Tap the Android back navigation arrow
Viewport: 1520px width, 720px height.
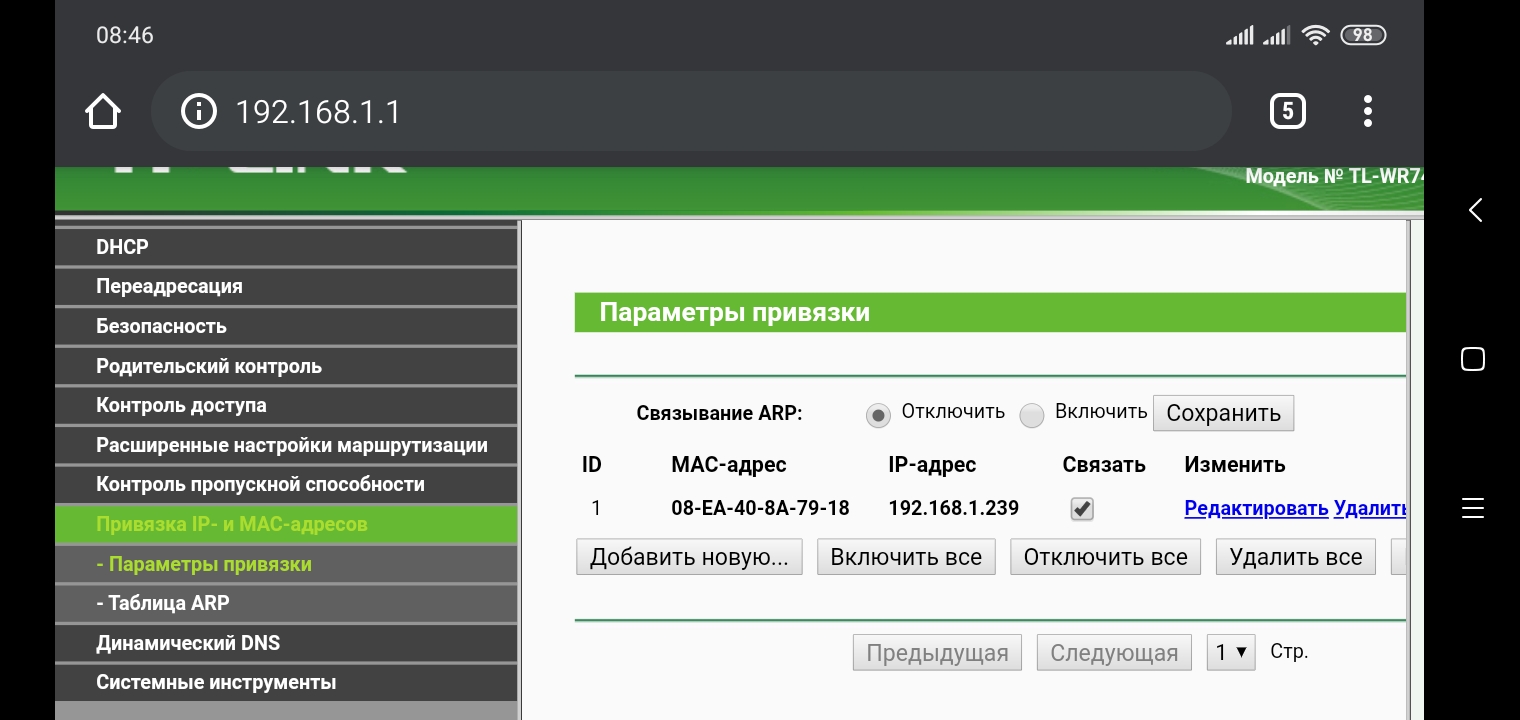pos(1474,210)
